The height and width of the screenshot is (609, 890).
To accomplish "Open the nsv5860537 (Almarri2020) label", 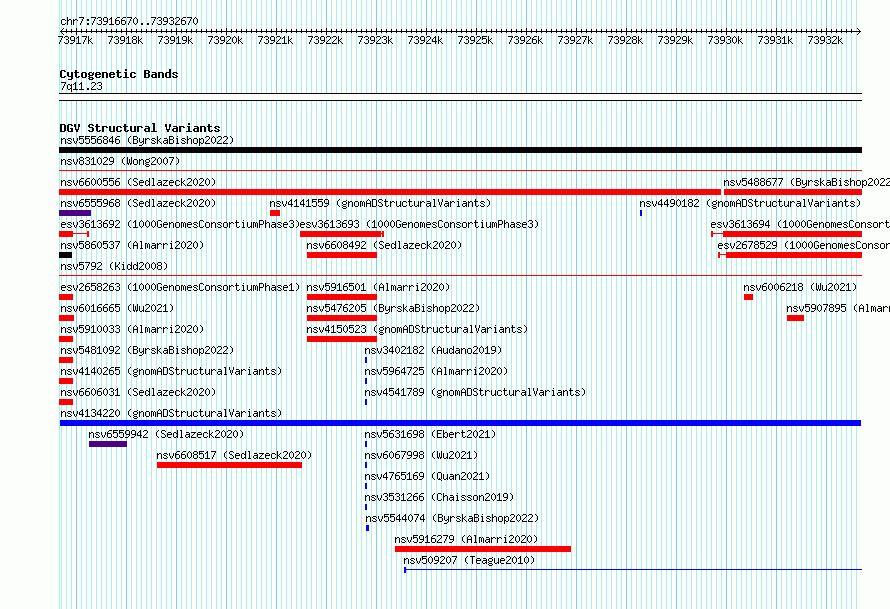I will [132, 245].
